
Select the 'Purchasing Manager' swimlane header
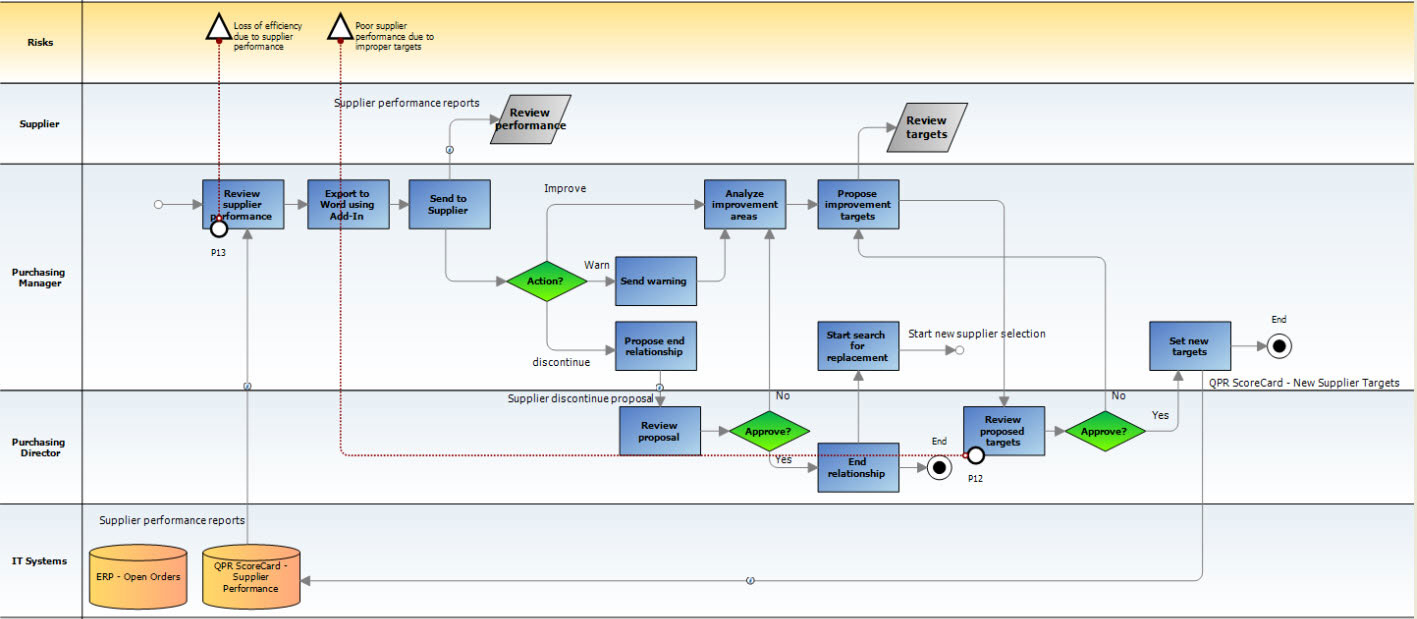click(41, 277)
